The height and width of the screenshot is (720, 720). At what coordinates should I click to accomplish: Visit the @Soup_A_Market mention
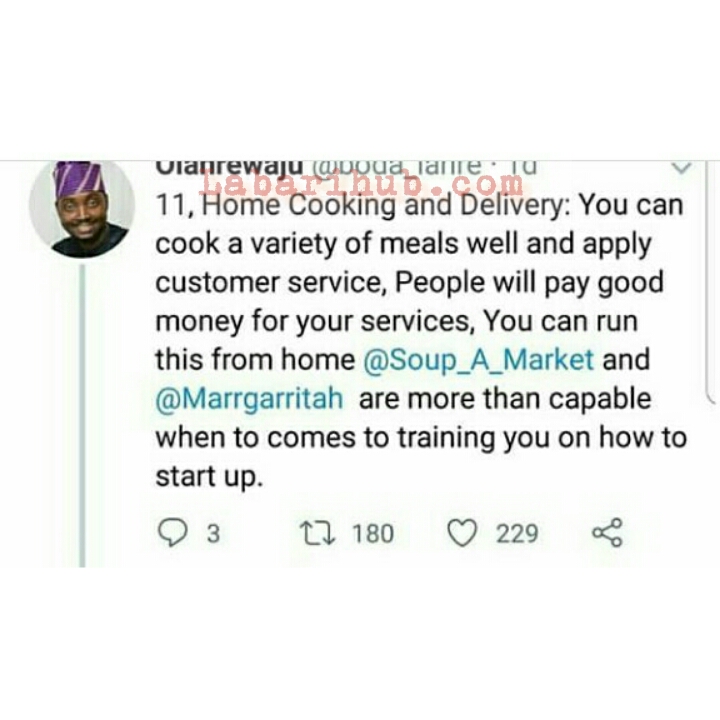[478, 360]
